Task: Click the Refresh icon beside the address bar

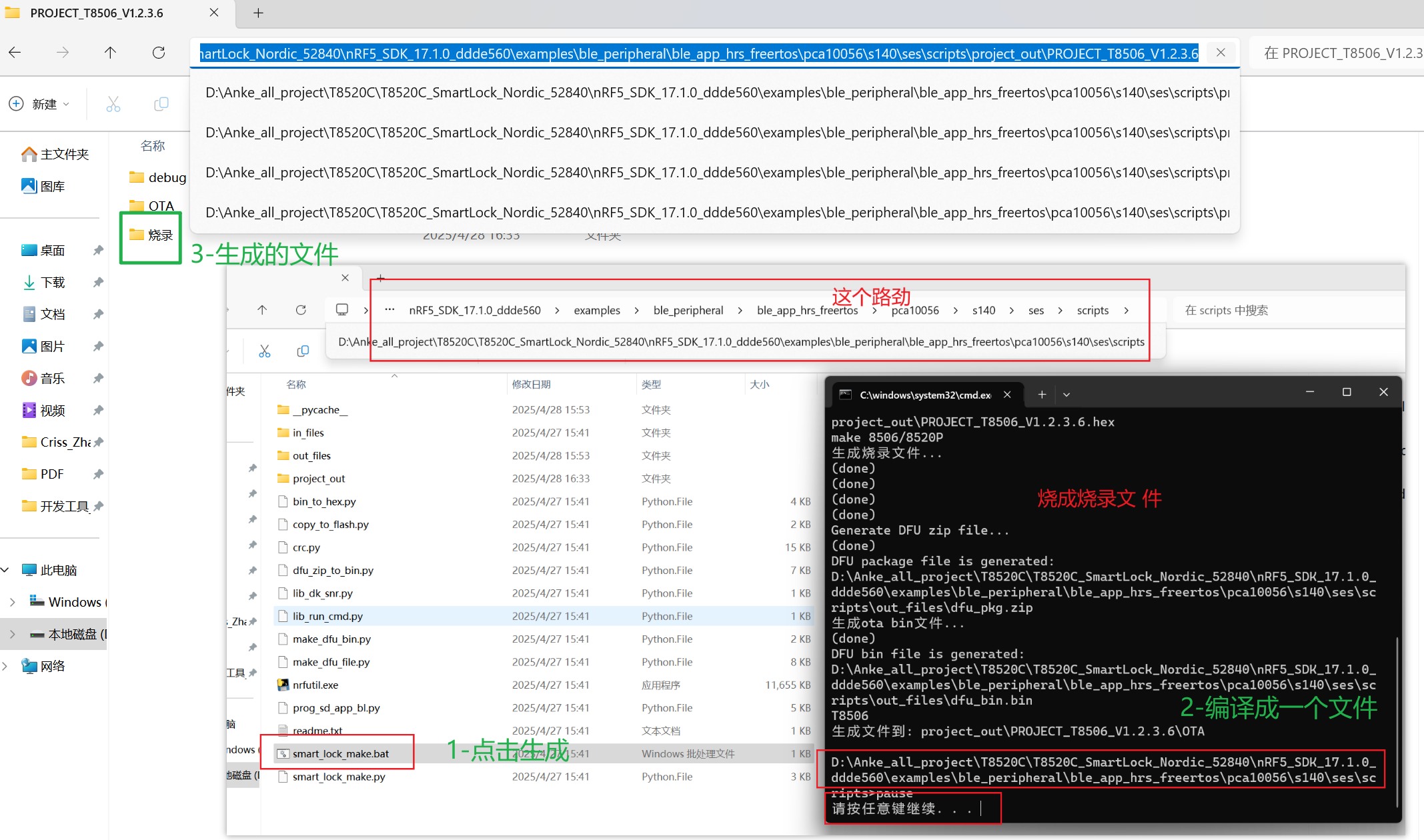Action: click(x=159, y=53)
